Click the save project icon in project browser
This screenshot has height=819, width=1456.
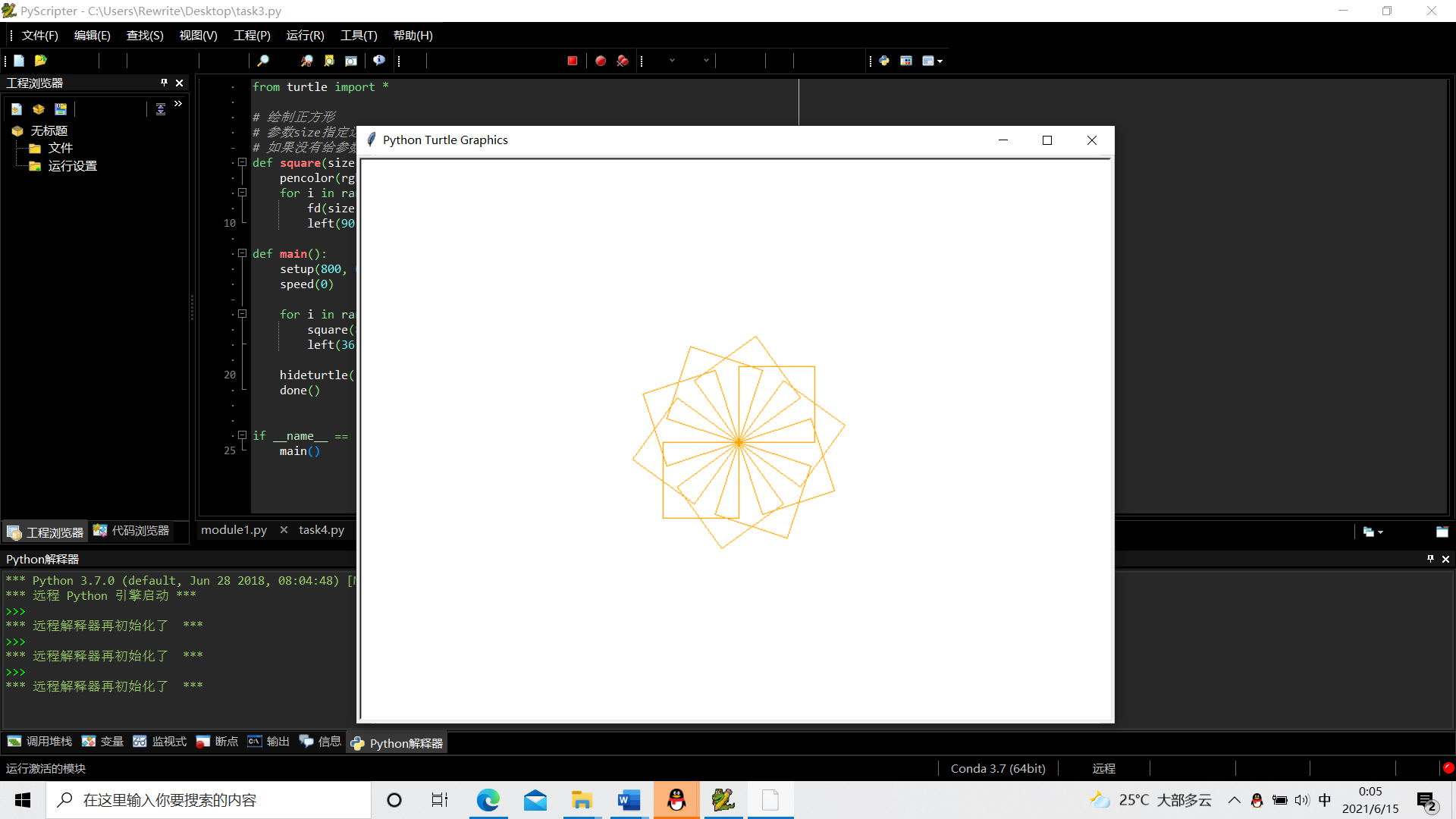61,109
